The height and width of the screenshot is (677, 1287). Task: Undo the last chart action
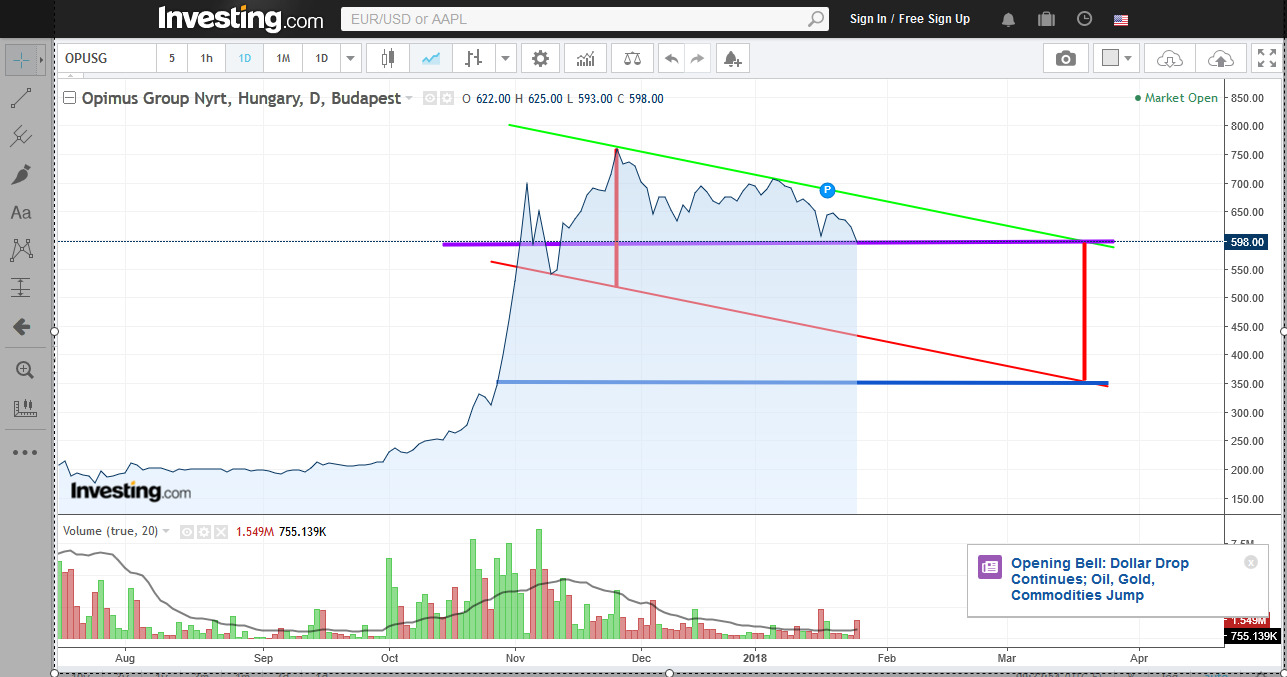pos(672,59)
